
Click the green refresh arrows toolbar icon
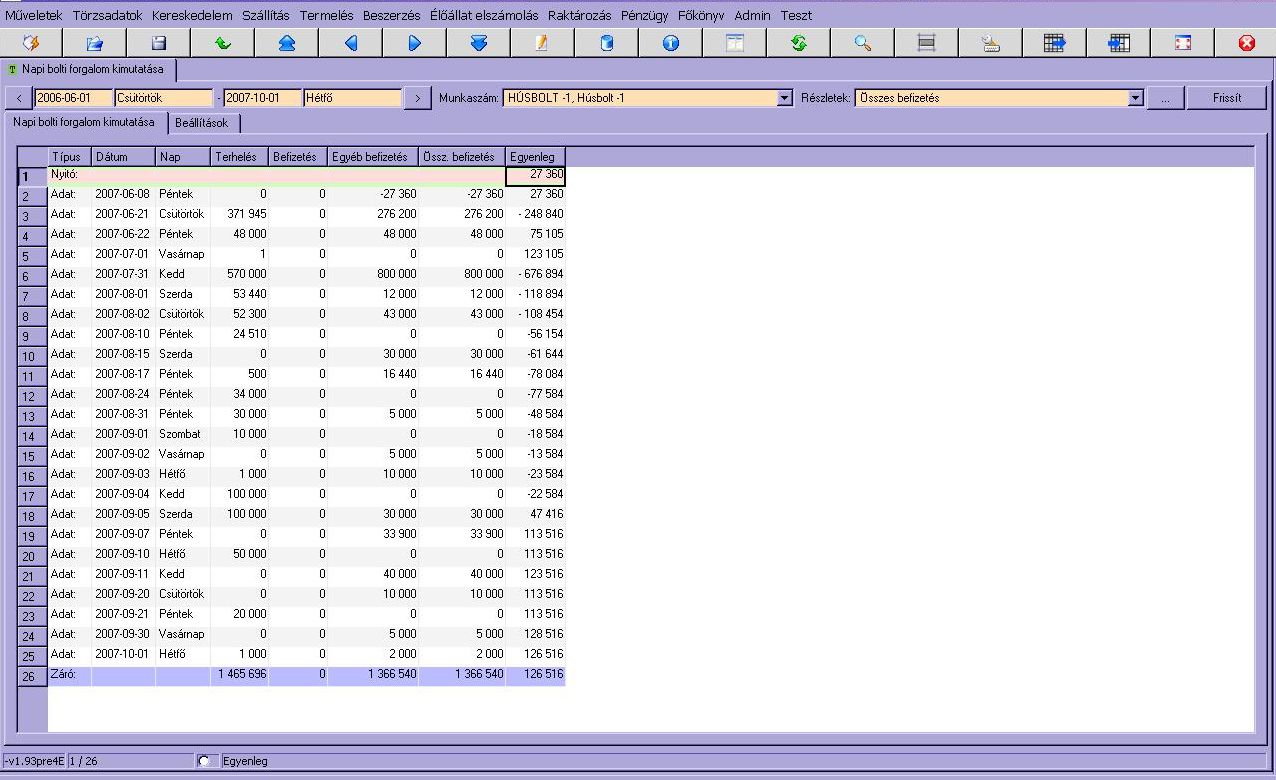pyautogui.click(x=798, y=43)
